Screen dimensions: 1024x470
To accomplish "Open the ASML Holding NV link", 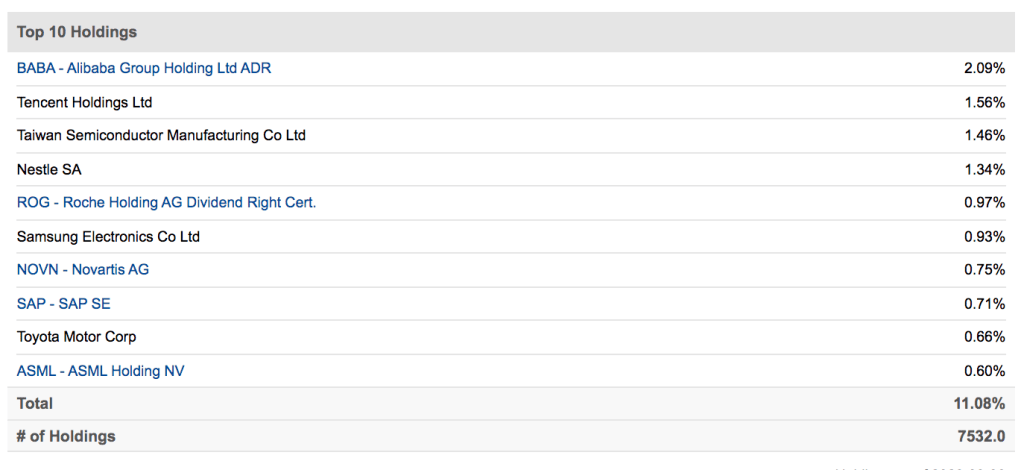I will pyautogui.click(x=101, y=371).
